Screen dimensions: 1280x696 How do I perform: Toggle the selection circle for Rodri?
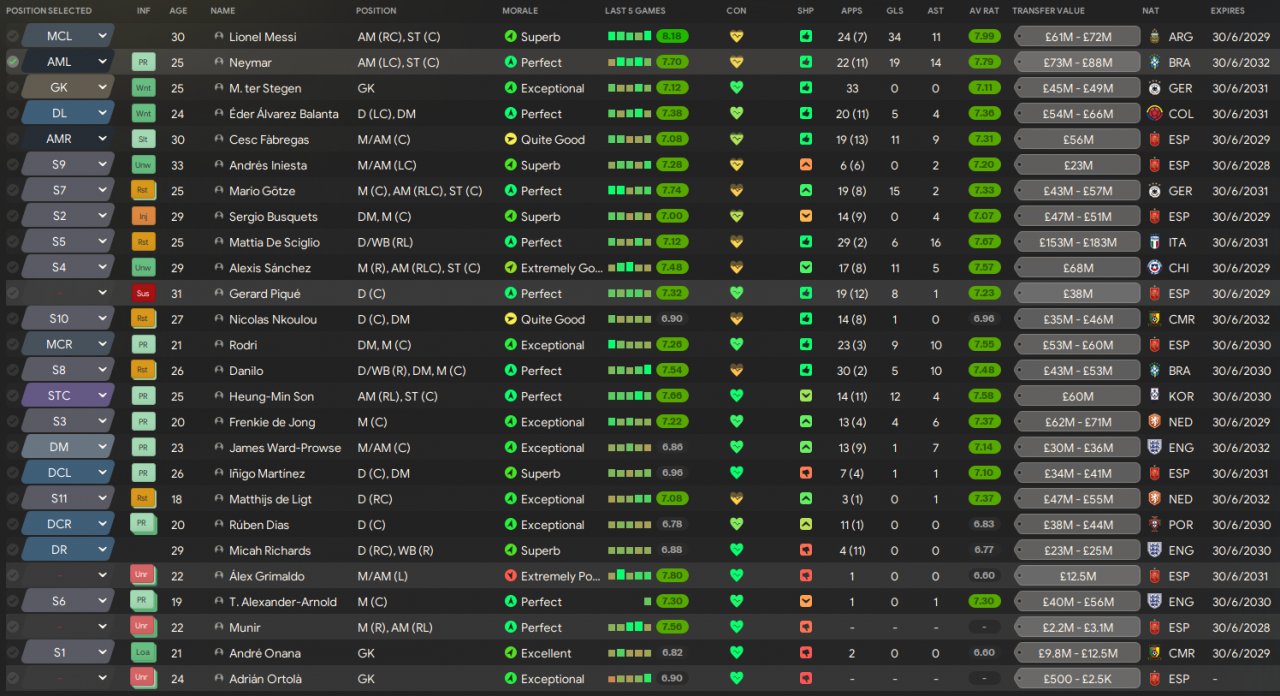[12, 345]
